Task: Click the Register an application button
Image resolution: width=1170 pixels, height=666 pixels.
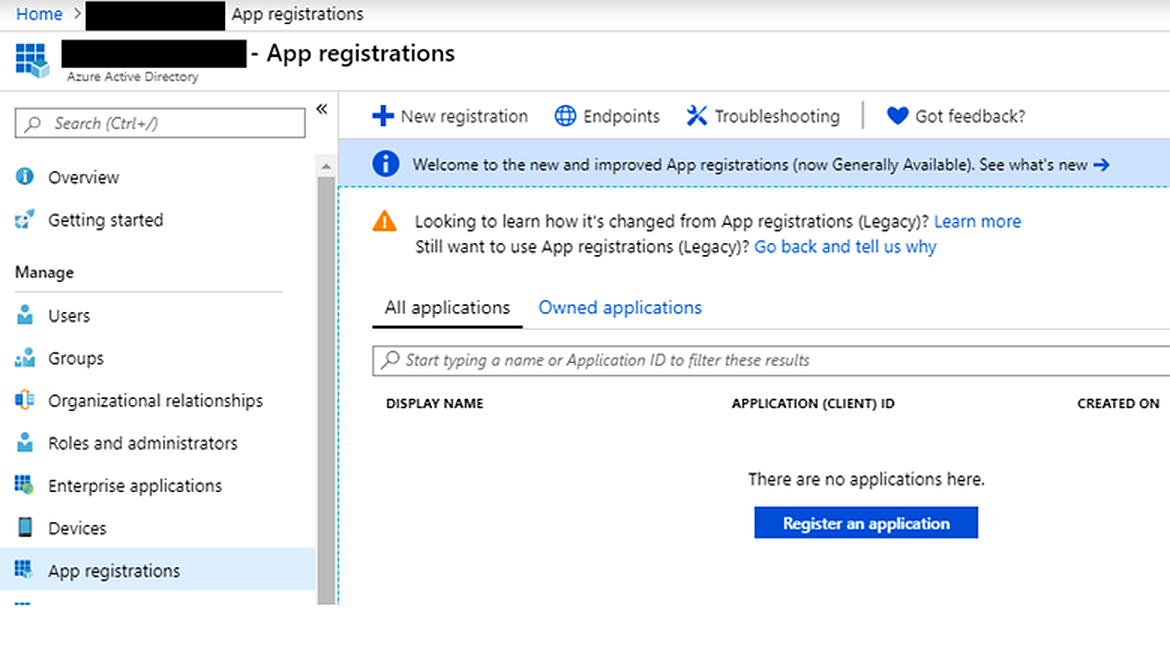Action: coord(866,522)
